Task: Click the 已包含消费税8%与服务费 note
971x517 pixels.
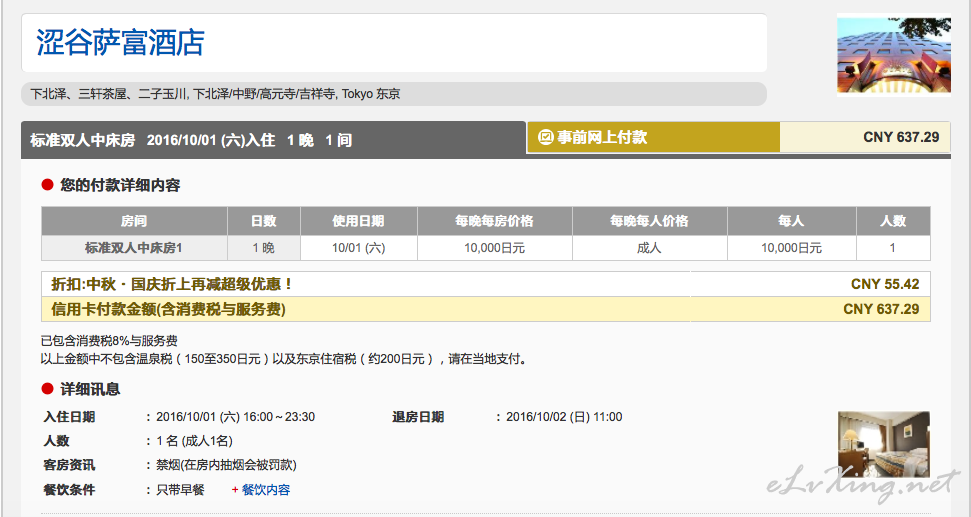Action: (x=109, y=341)
